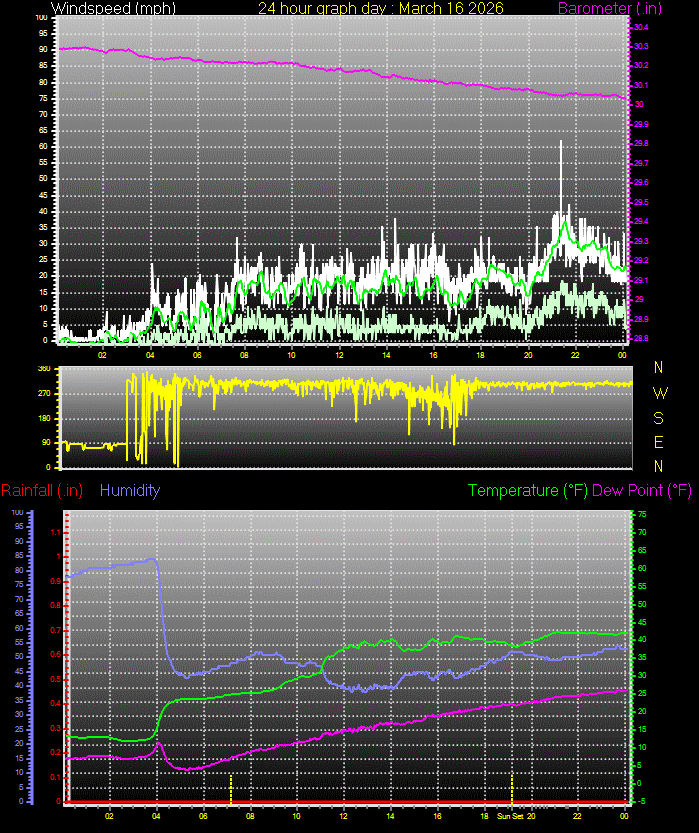The image size is (699, 833).
Task: Click hour label "22" under windspeed chart
Action: tap(575, 355)
